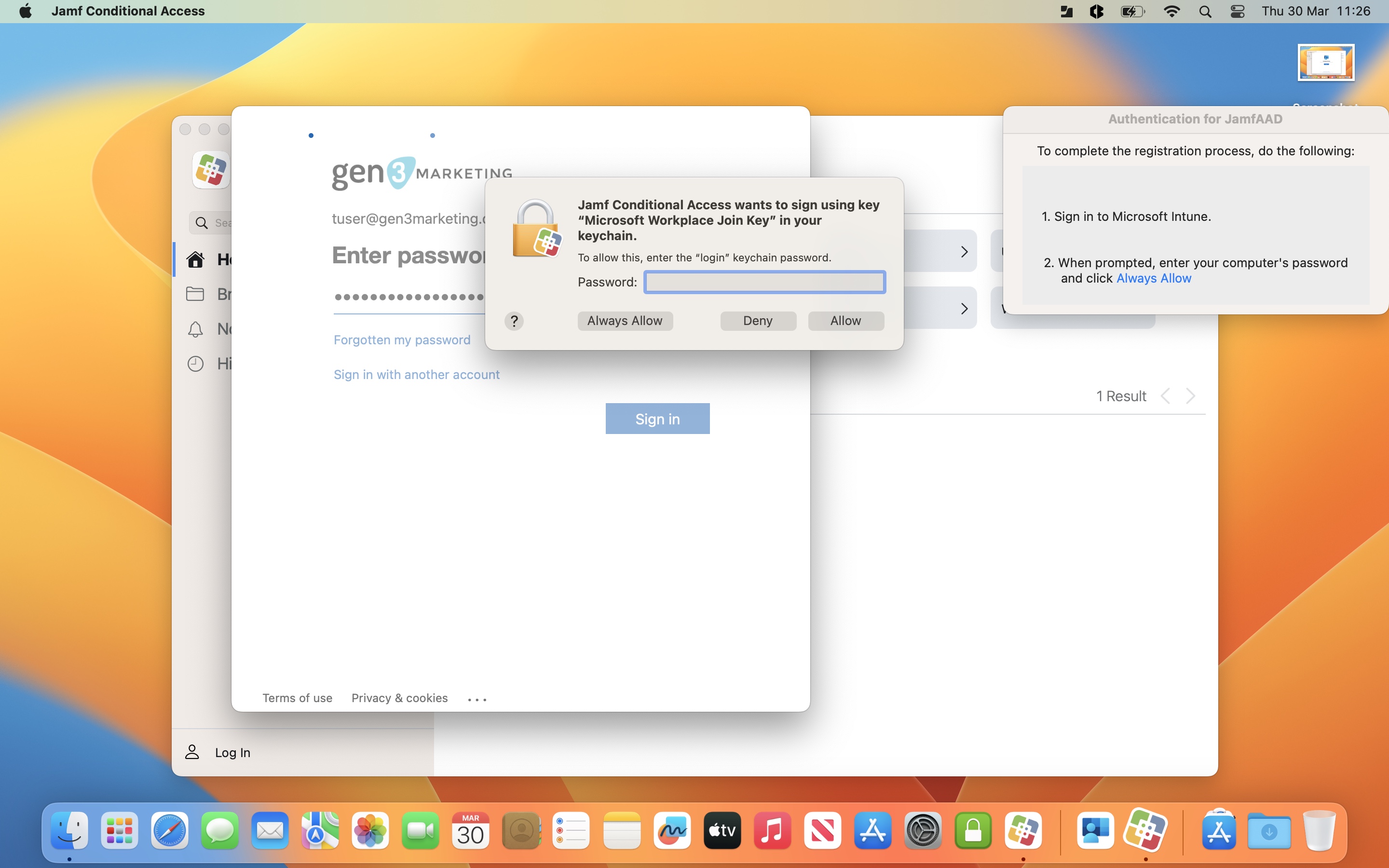Select Home icon in Self Service sidebar
The width and height of the screenshot is (1389, 868).
coord(195,259)
